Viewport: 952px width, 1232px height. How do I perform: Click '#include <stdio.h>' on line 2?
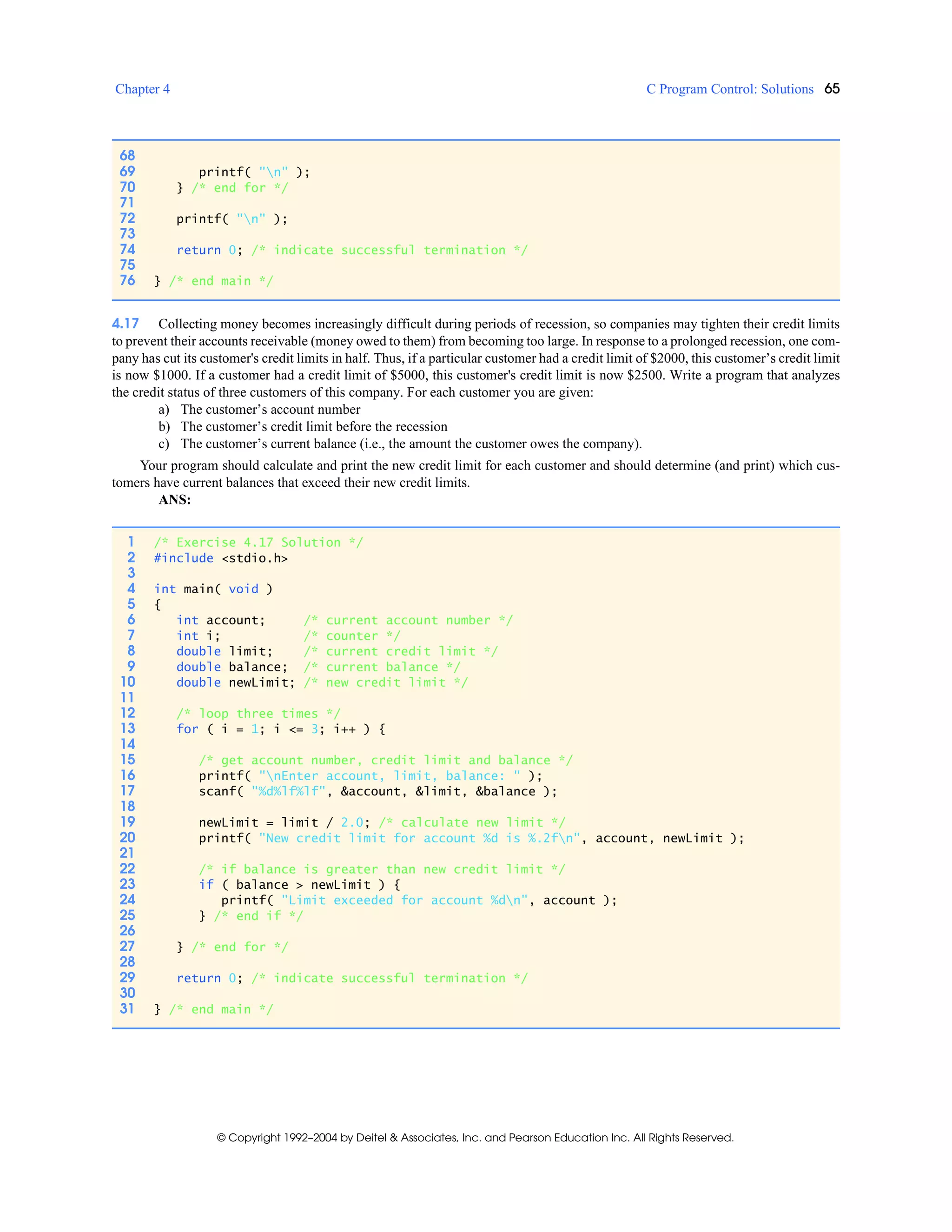[x=220, y=558]
